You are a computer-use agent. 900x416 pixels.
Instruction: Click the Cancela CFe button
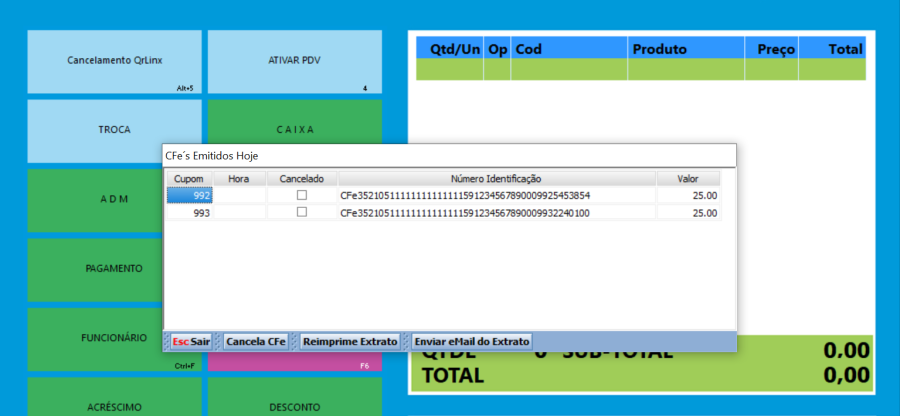point(256,341)
